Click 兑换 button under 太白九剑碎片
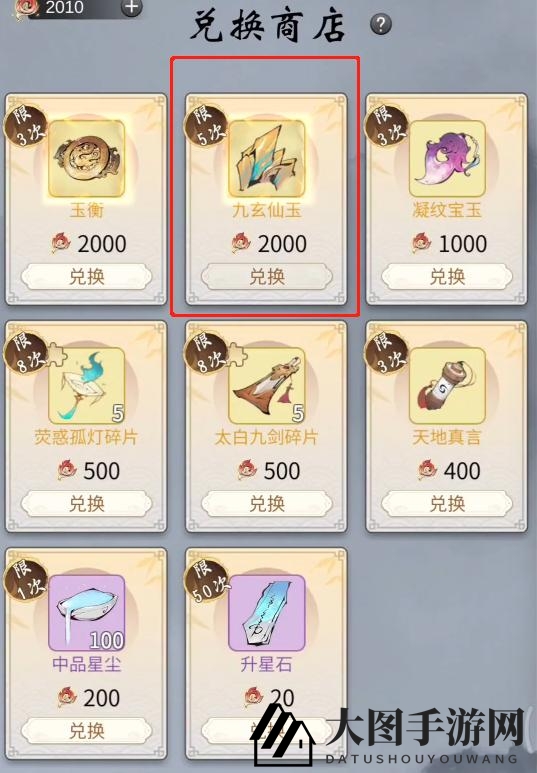537x773 pixels. (267, 503)
